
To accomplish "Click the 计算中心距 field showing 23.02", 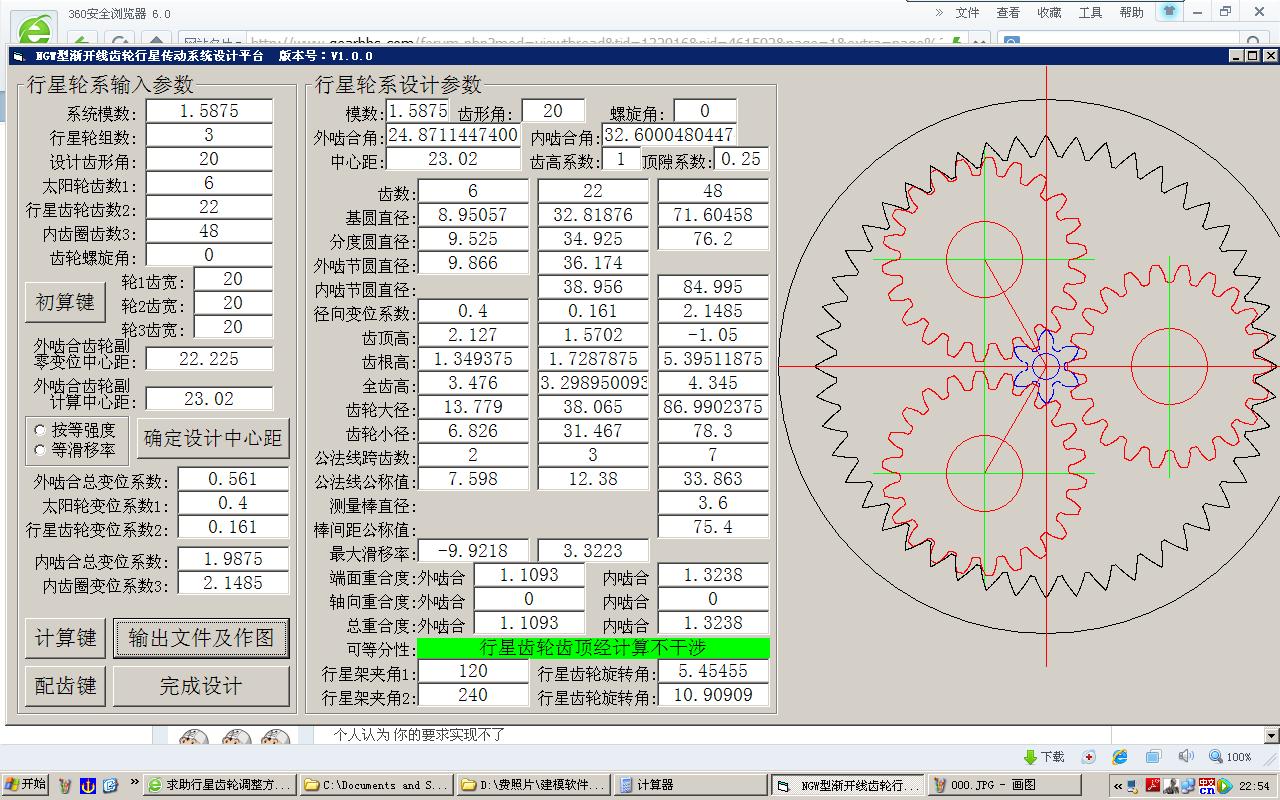I will (x=209, y=398).
